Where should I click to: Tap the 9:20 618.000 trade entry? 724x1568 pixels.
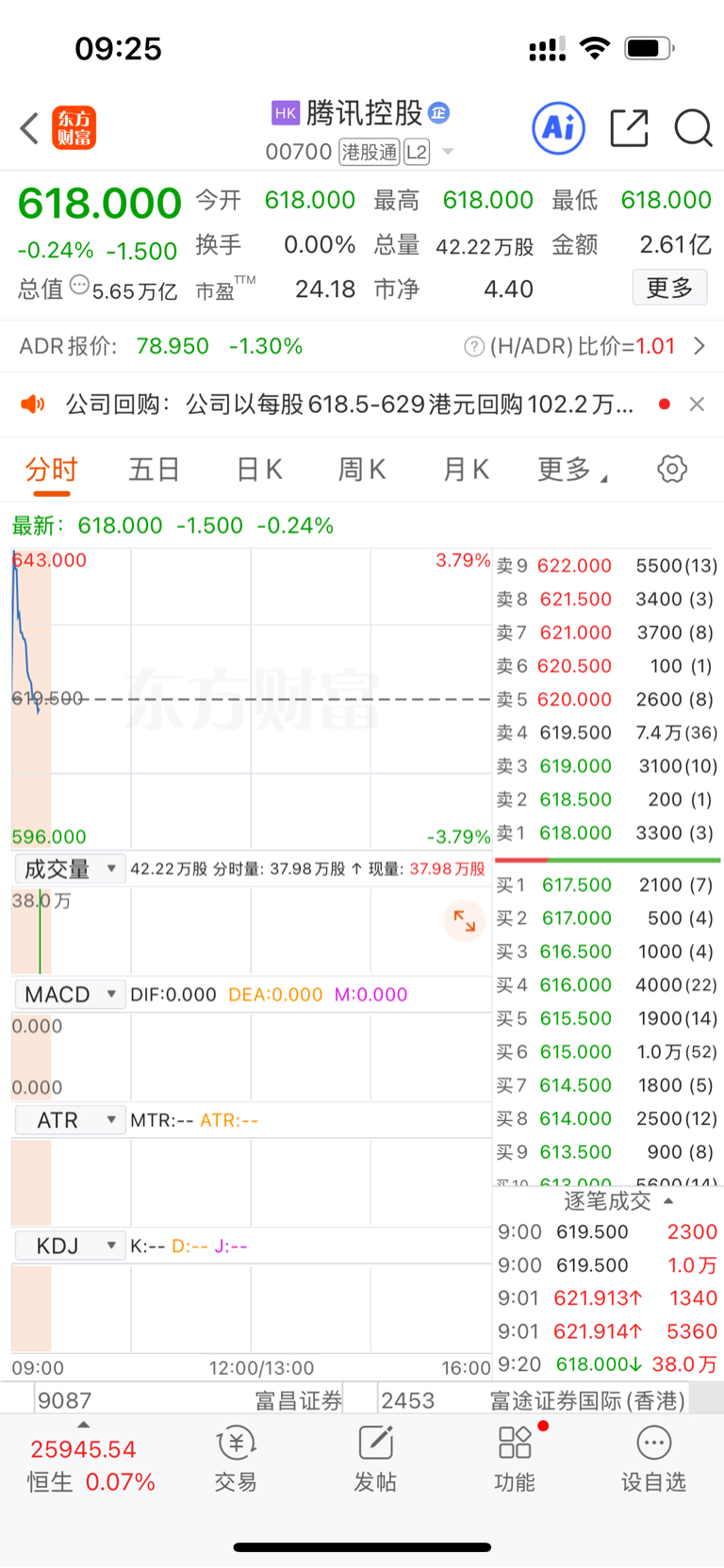[607, 1364]
